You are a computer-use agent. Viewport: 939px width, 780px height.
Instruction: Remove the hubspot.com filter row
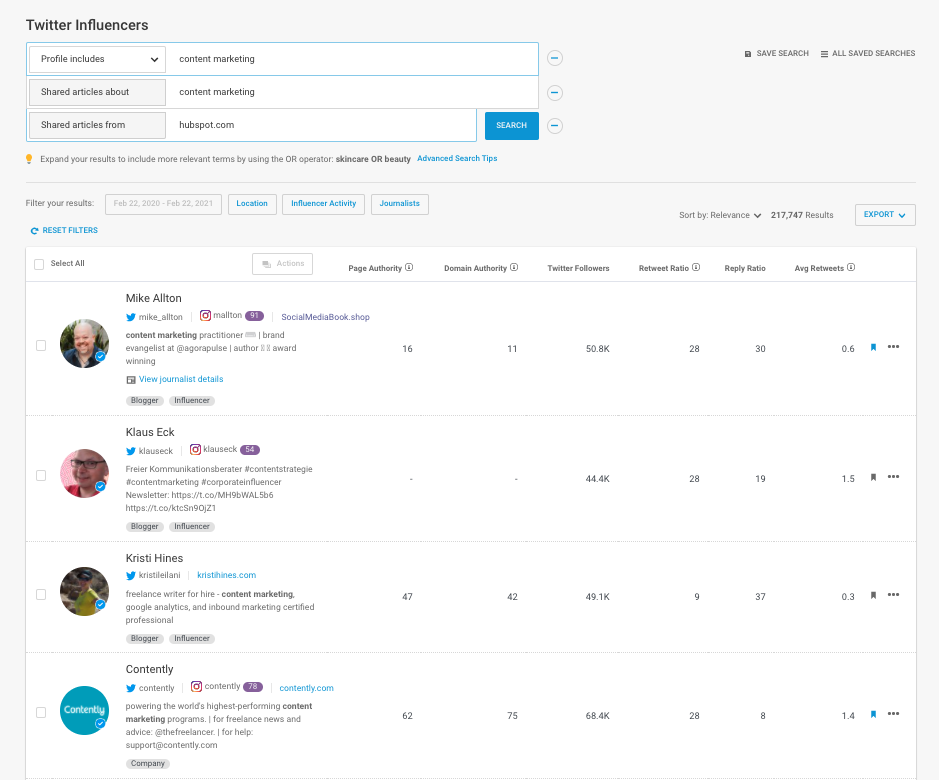point(555,126)
